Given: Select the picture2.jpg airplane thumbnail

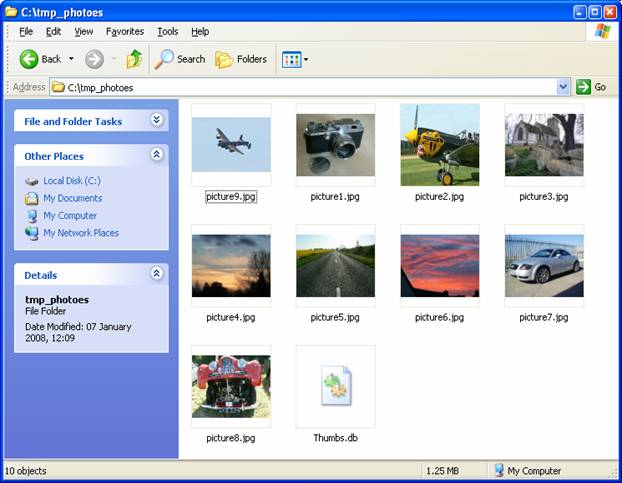Looking at the screenshot, I should tap(439, 145).
